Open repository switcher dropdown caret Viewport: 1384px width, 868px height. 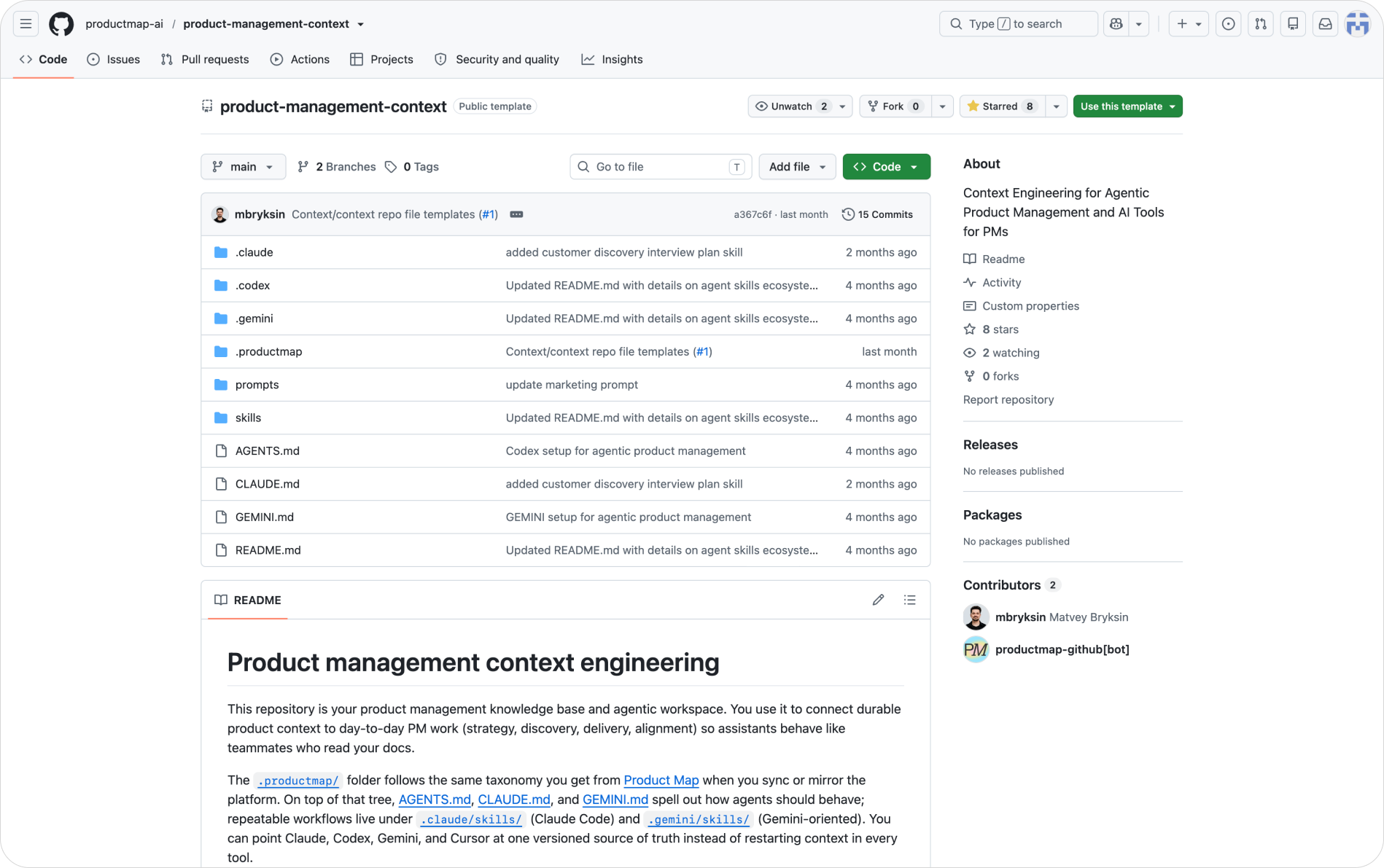pos(360,24)
